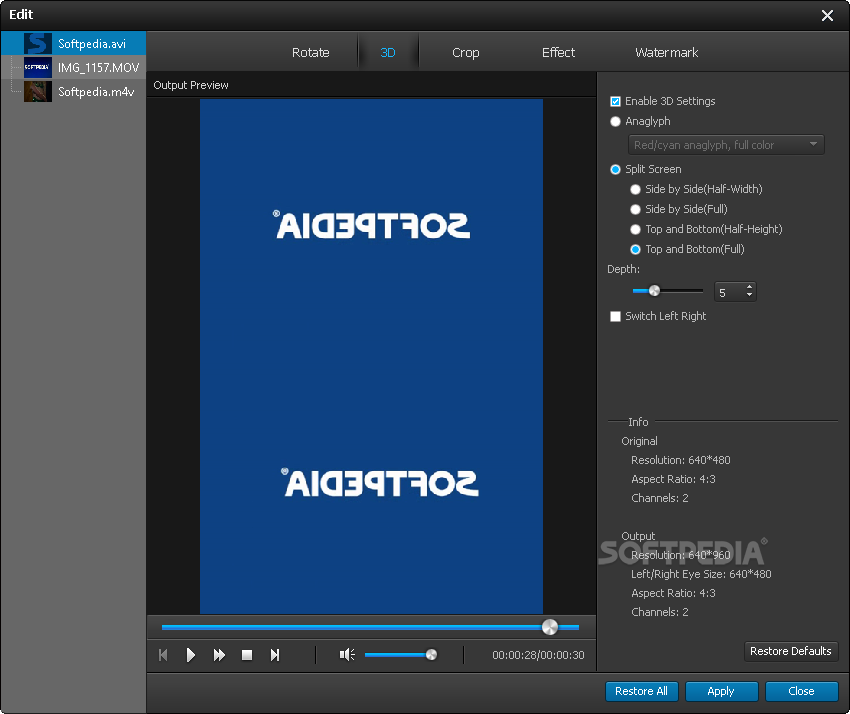Select the Softpedia.avi file name
850x714 pixels.
(92, 44)
